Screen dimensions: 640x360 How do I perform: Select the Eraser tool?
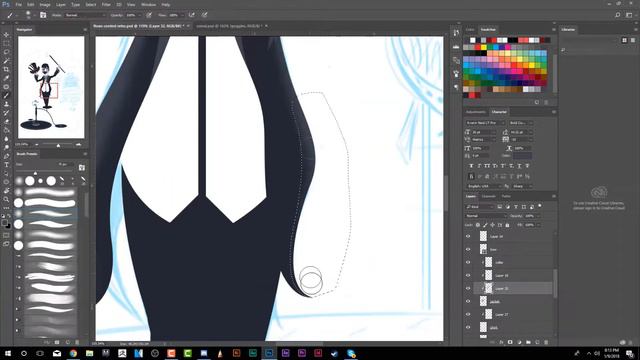[x=6, y=122]
